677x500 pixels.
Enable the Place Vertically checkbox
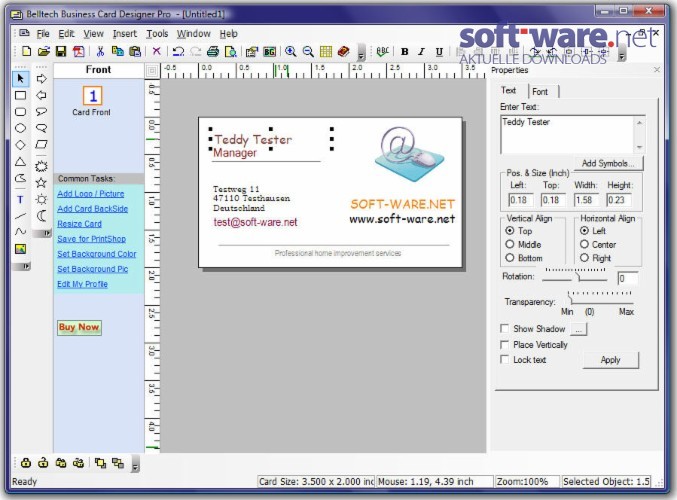point(504,345)
